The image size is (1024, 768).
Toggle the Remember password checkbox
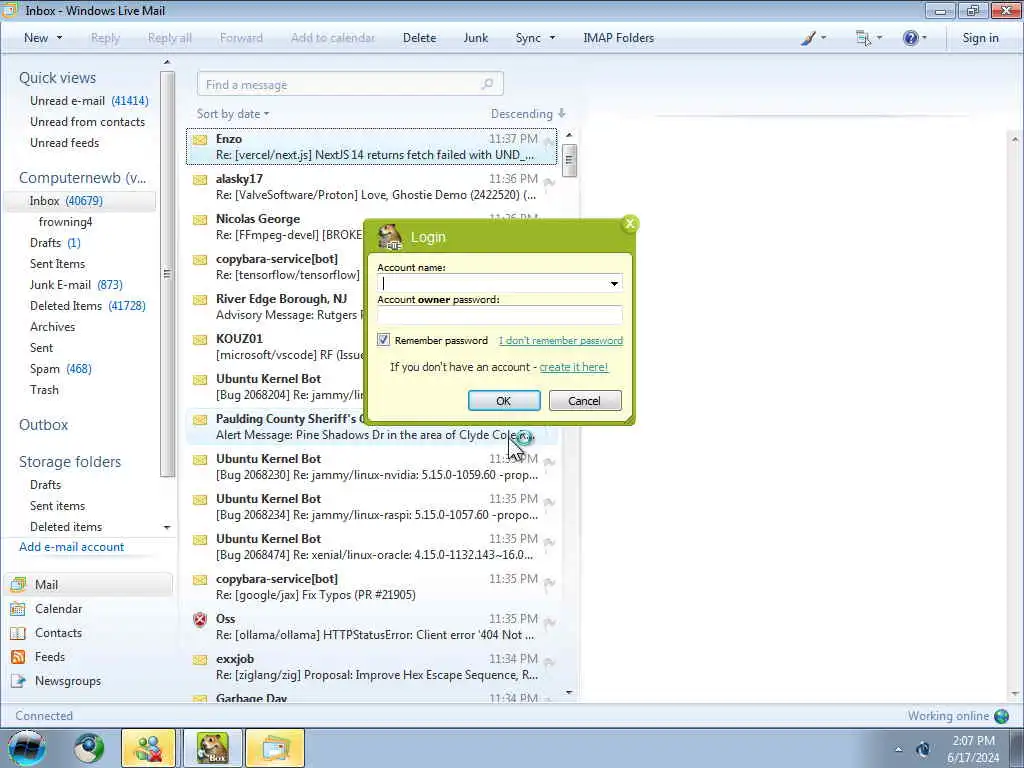(x=383, y=340)
